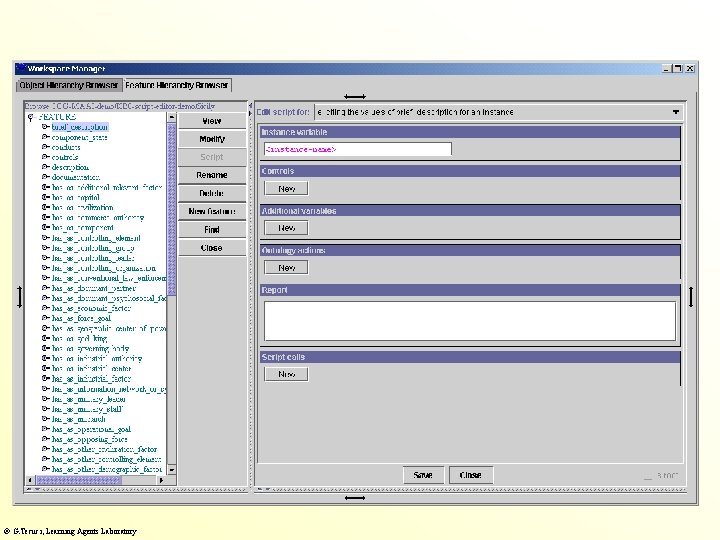Expand the has_as_force_goal node handle
720x540 pixels.
coord(46,318)
